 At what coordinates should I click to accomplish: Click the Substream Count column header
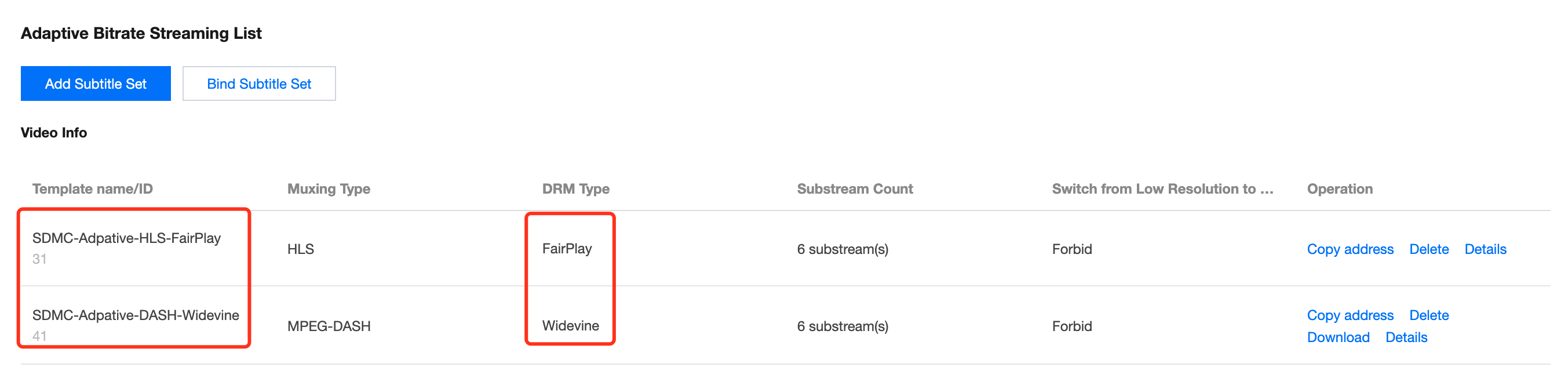pyautogui.click(x=854, y=188)
